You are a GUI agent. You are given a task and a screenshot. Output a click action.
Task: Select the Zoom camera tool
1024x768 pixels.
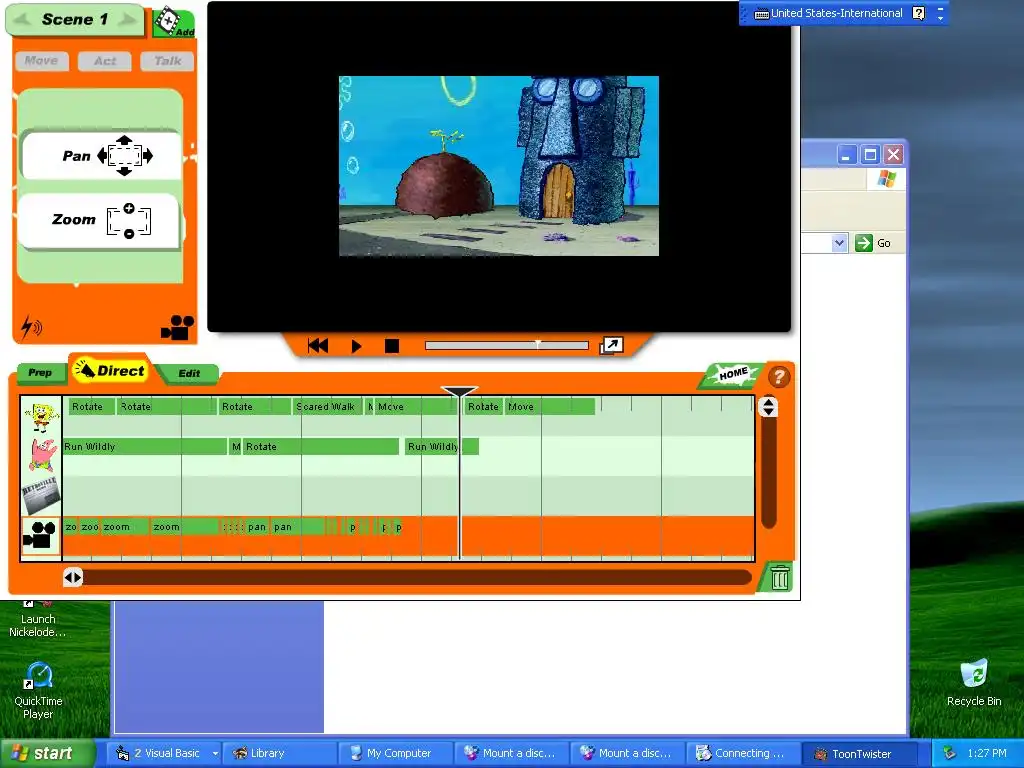click(x=99, y=220)
